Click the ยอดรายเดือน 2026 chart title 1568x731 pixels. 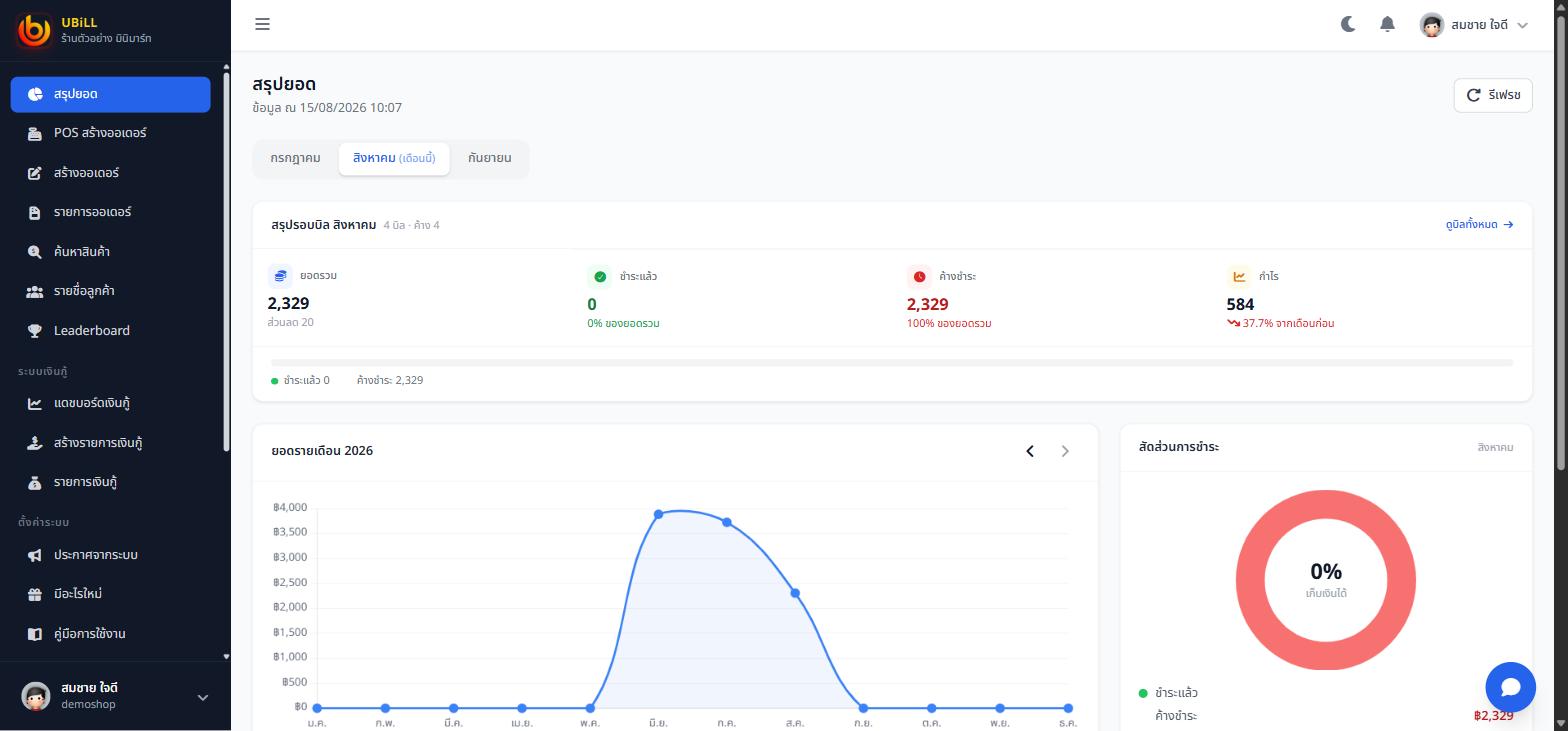(322, 451)
